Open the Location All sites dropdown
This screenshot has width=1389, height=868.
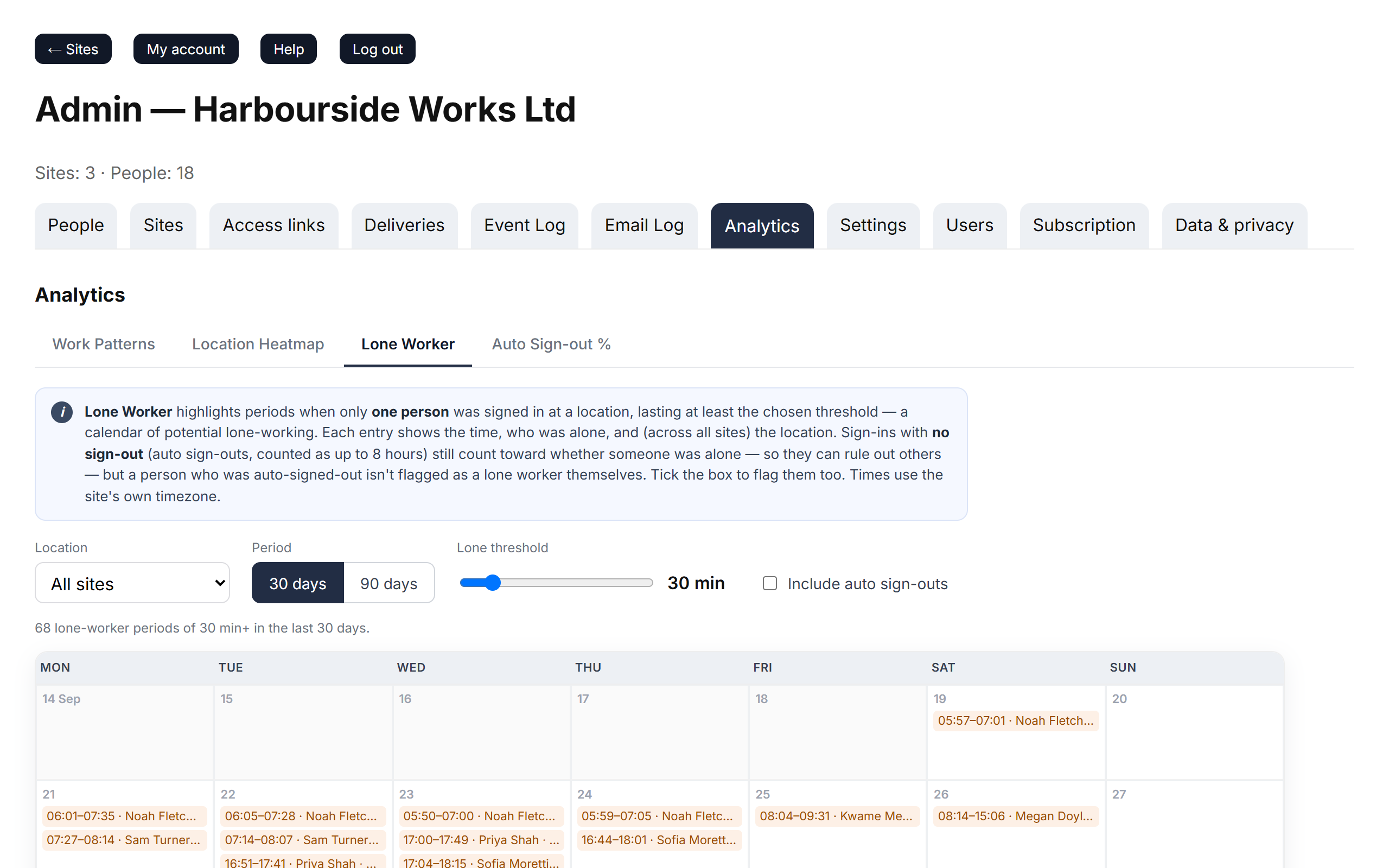pyautogui.click(x=132, y=583)
